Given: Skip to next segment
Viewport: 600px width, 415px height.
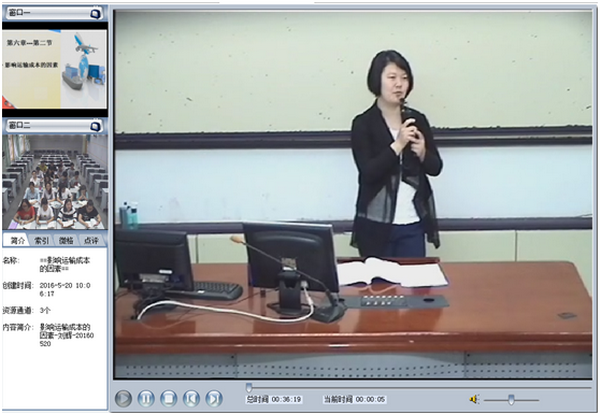Looking at the screenshot, I should click(x=214, y=398).
